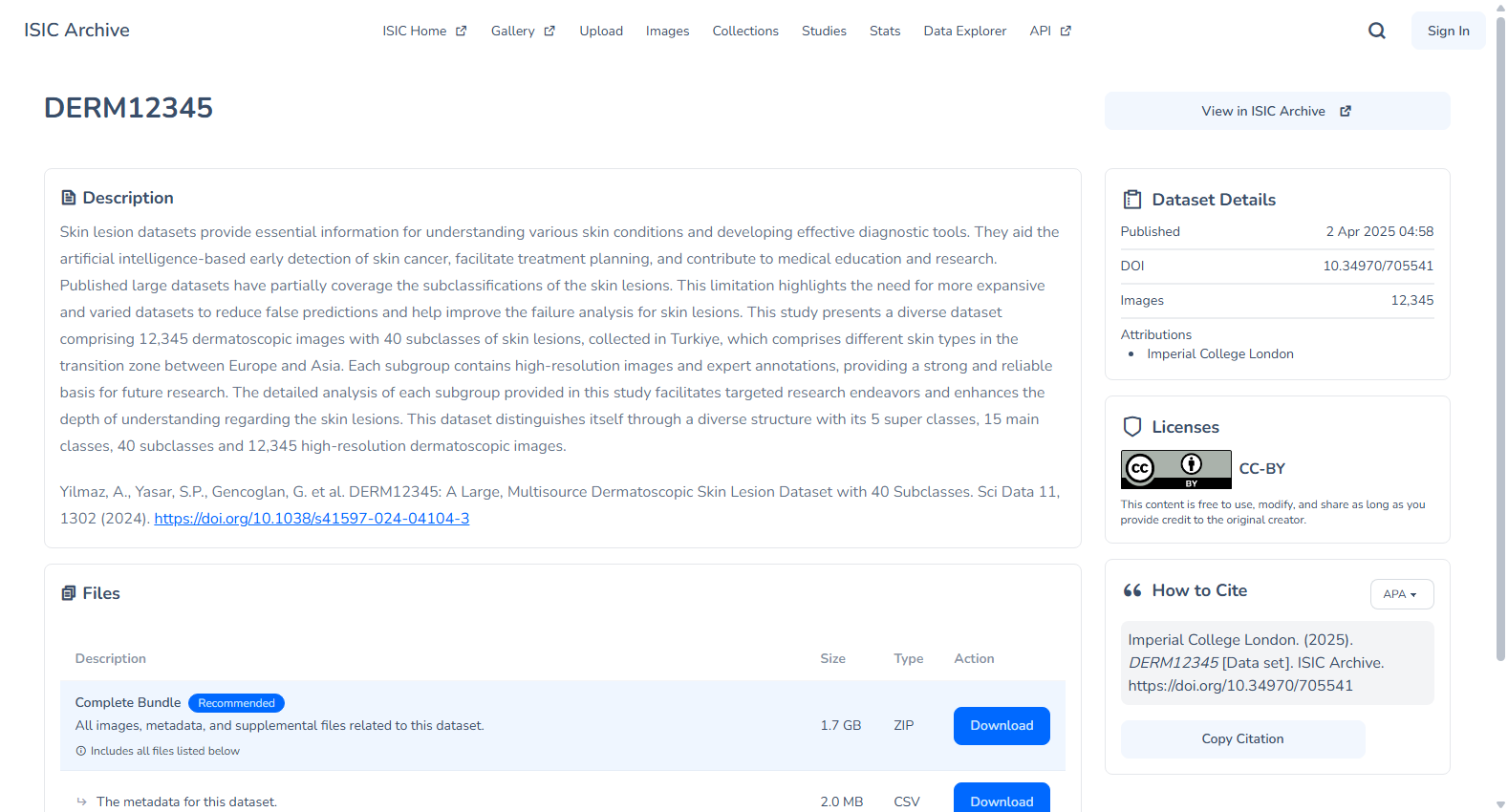1508x812 pixels.
Task: Click the Complete Bundle row title
Action: tap(128, 703)
